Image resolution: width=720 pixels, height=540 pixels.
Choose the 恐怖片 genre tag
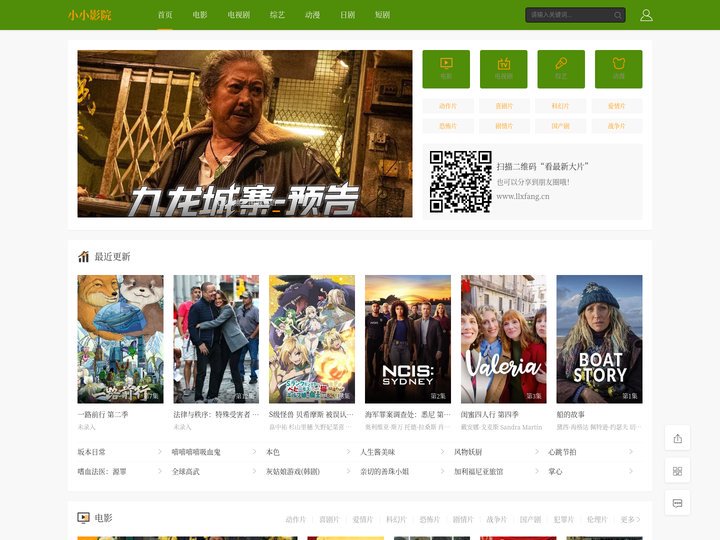click(x=448, y=126)
